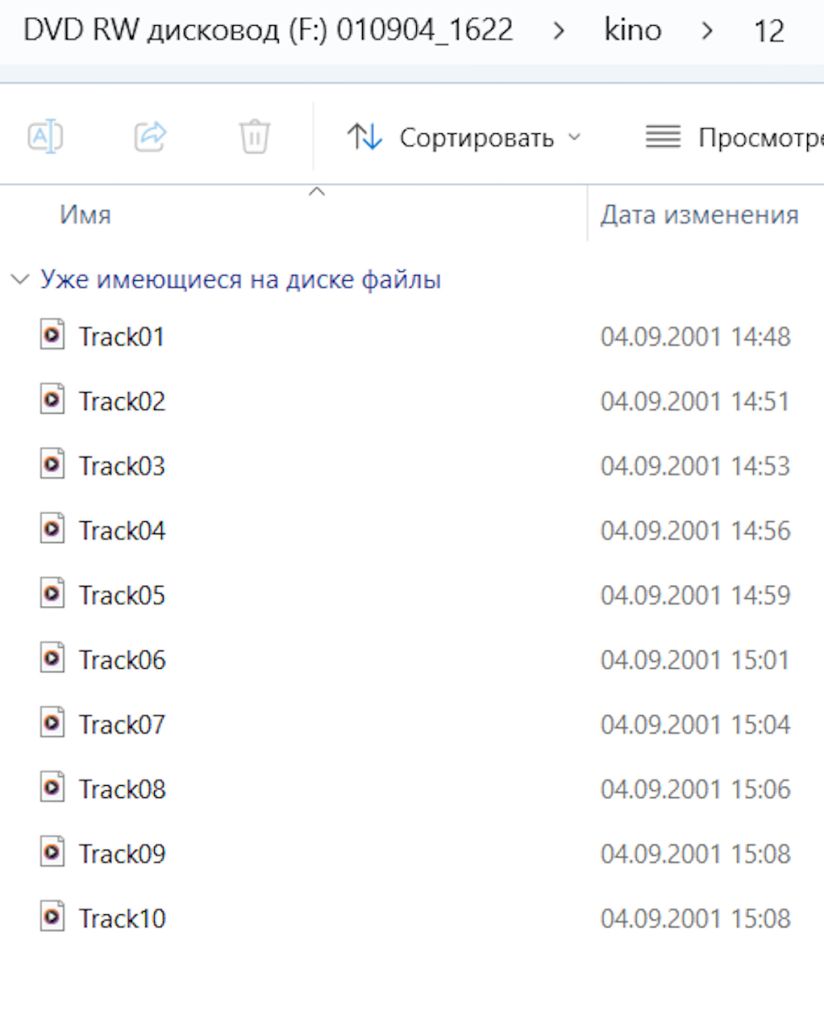The height and width of the screenshot is (1024, 824).
Task: Sort by the Имя column header
Action: coord(86,215)
